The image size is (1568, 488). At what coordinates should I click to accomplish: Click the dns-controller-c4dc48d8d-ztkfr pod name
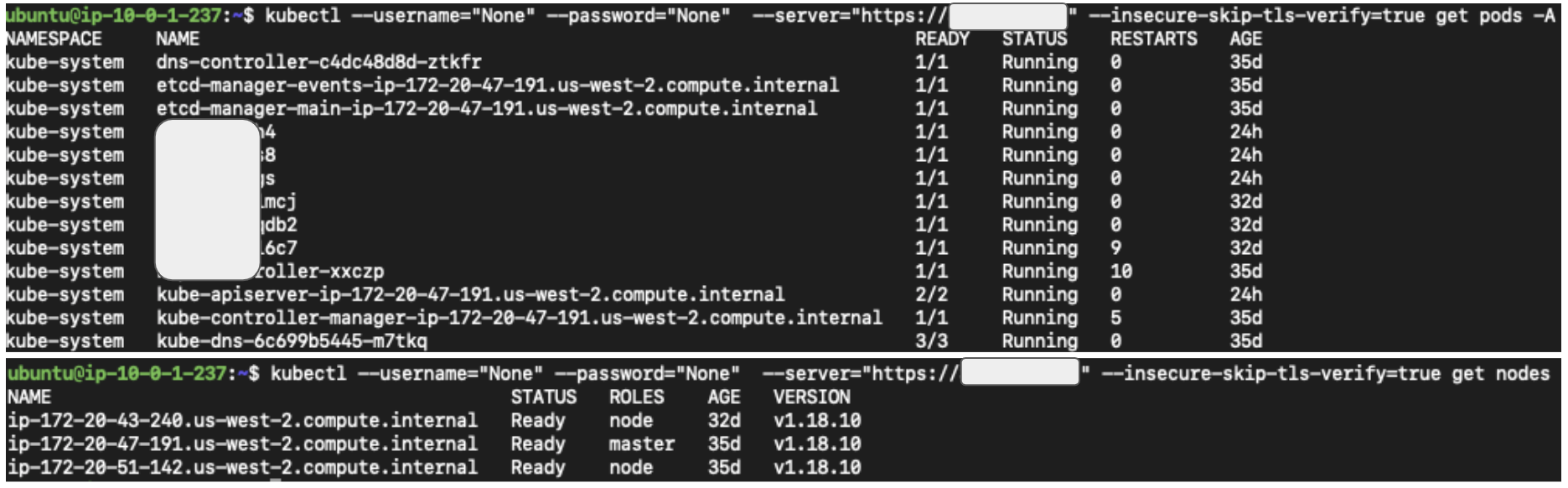tap(318, 62)
